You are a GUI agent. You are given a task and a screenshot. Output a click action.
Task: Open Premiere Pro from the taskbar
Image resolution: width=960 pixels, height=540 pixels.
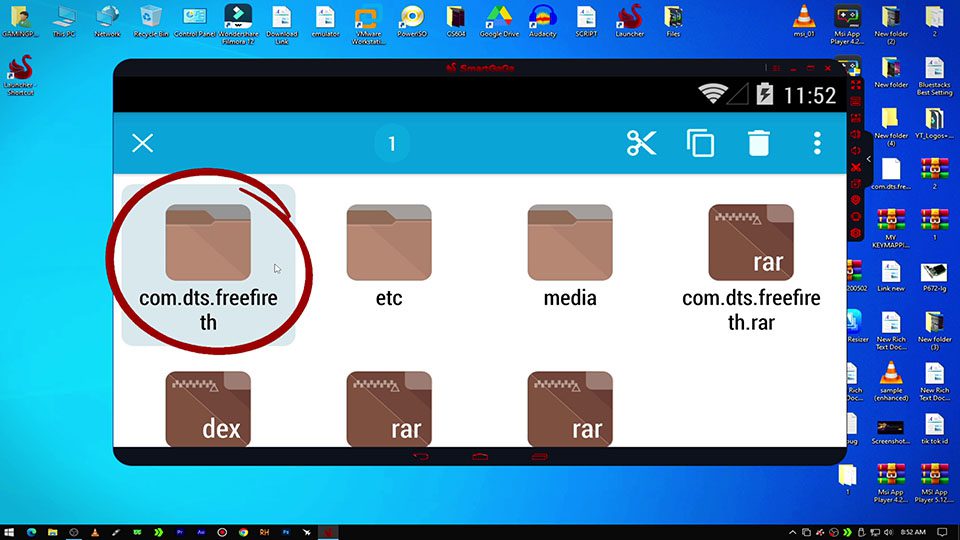click(x=179, y=533)
